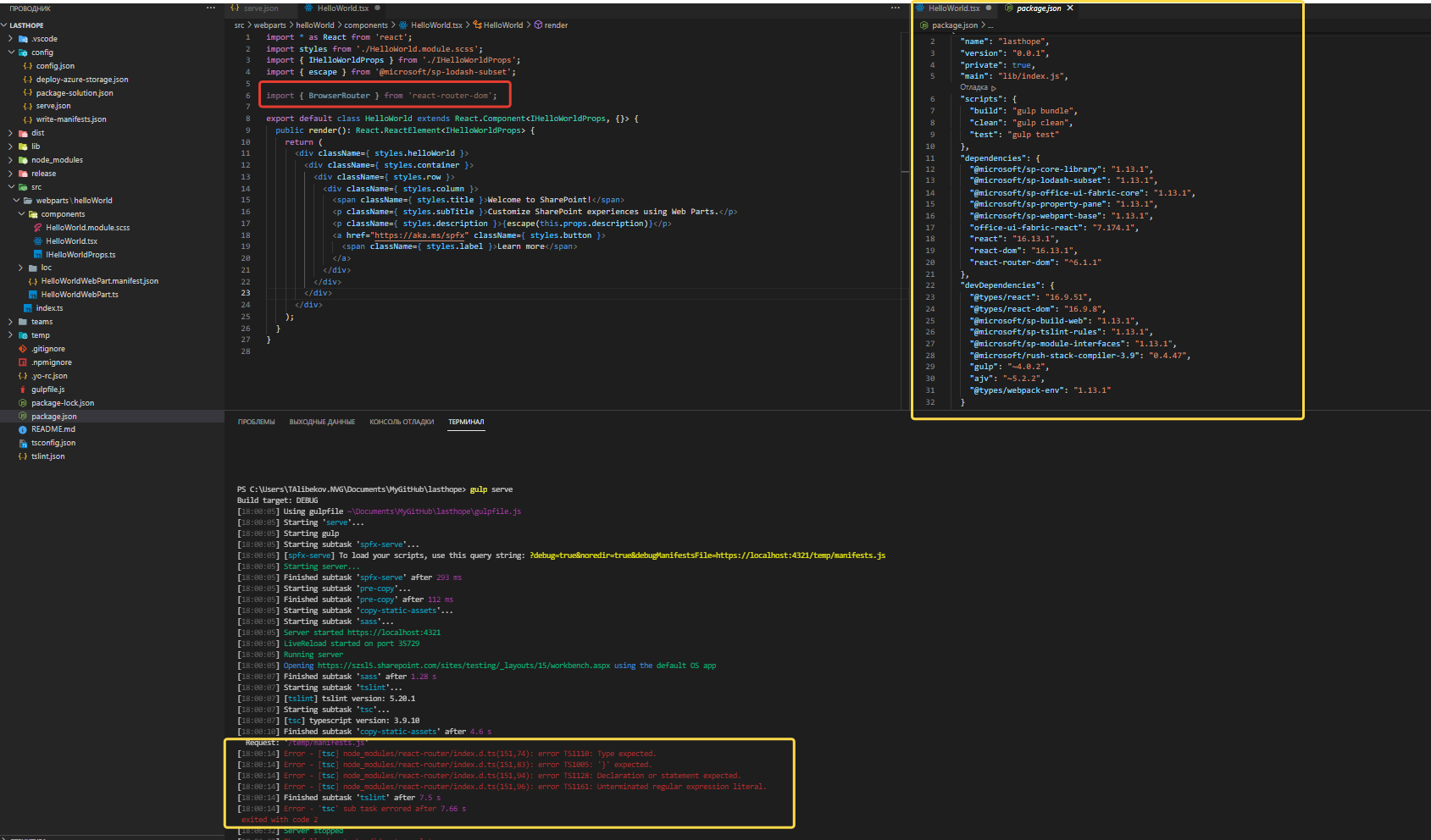Expand the loc folder chevron

coord(21,268)
